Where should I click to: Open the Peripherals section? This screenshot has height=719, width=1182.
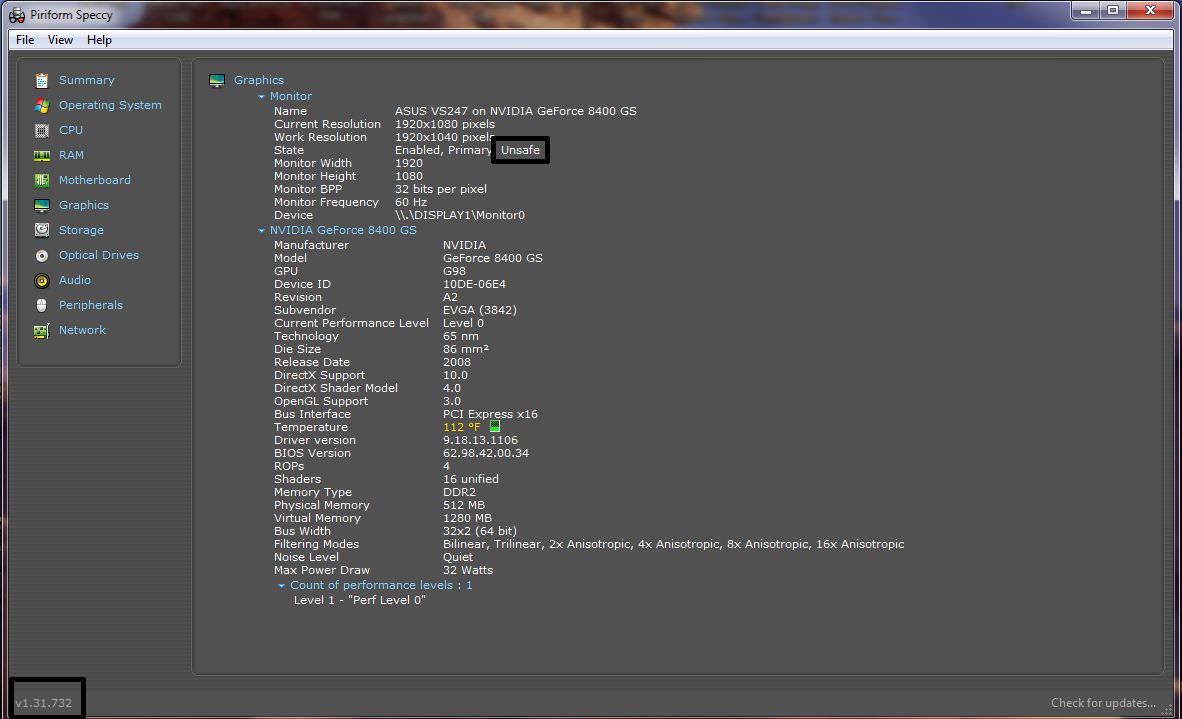[90, 304]
